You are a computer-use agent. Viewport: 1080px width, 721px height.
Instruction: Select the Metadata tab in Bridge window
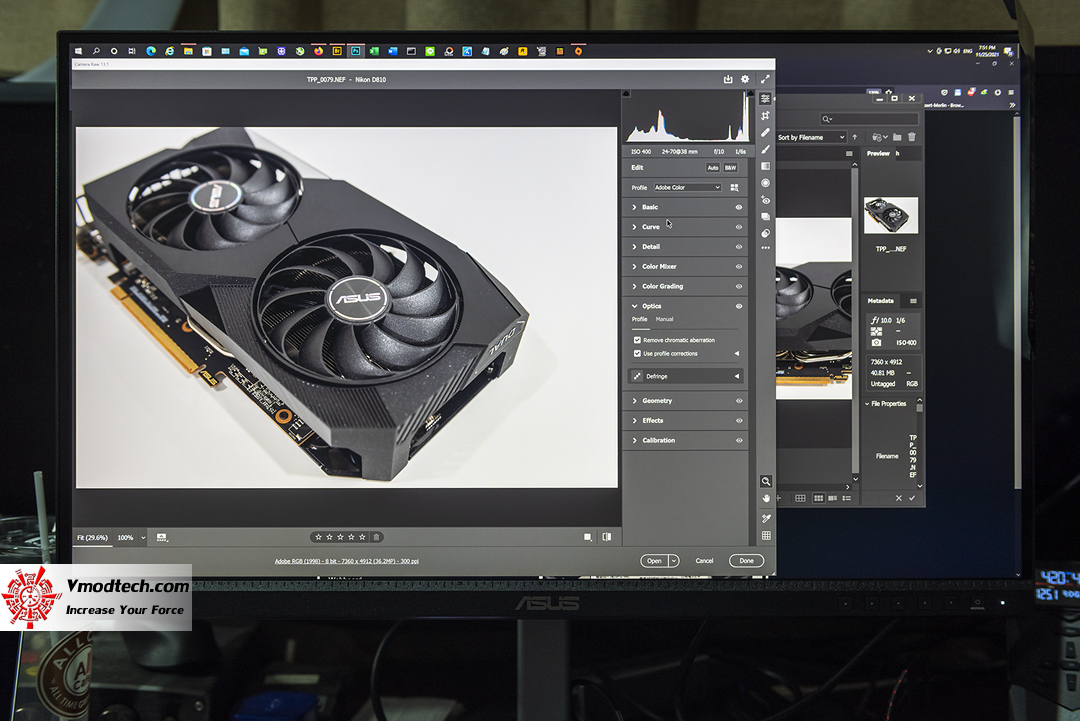point(880,301)
